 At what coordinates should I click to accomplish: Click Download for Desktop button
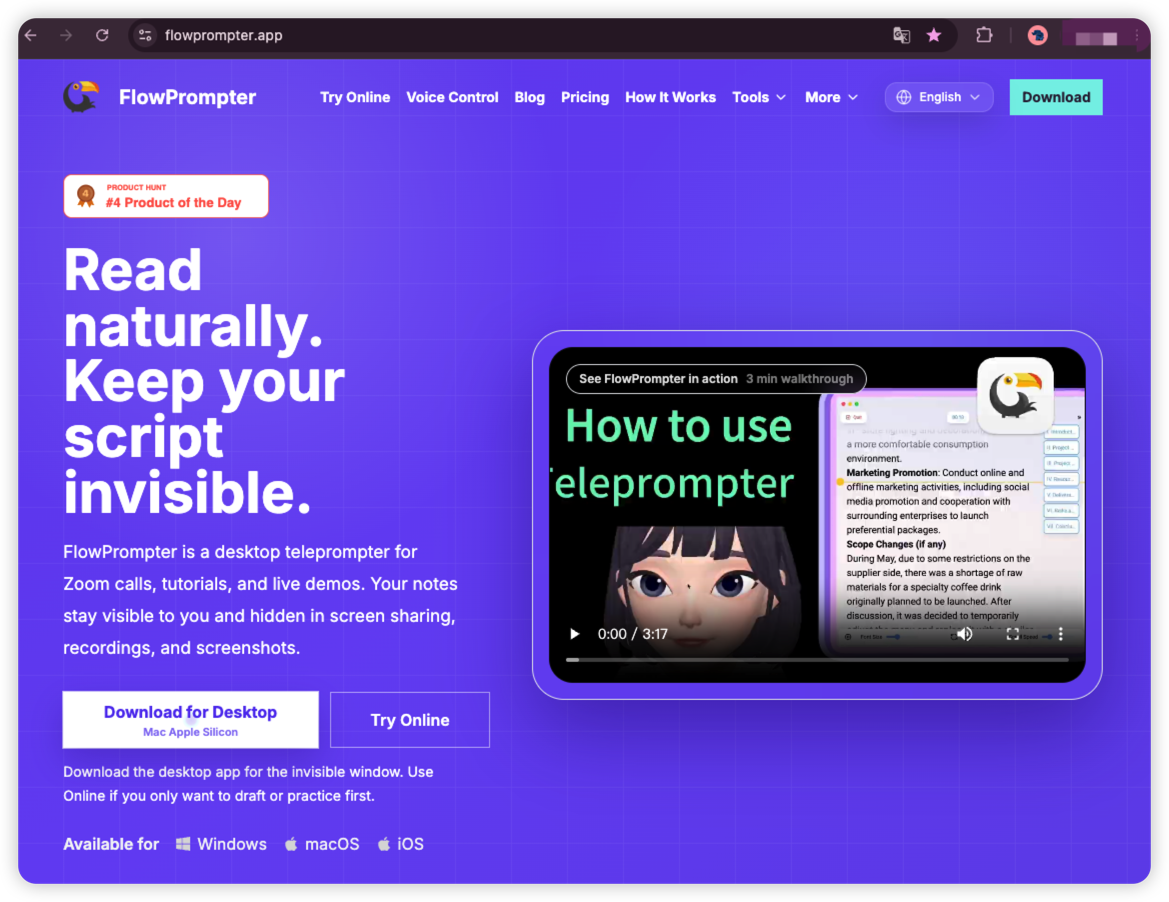click(x=190, y=719)
